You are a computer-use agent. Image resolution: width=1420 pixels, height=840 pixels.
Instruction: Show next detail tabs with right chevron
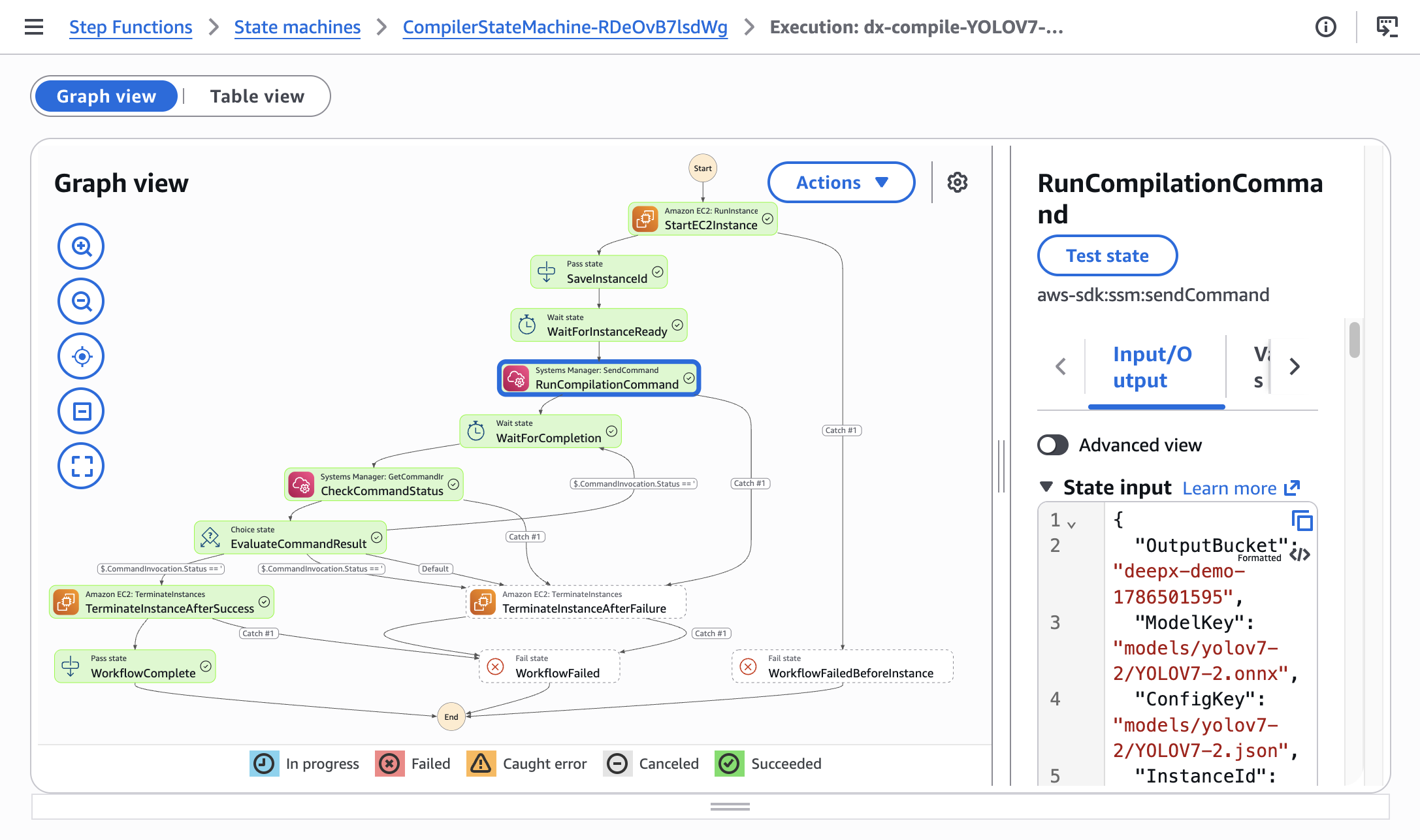click(1295, 366)
